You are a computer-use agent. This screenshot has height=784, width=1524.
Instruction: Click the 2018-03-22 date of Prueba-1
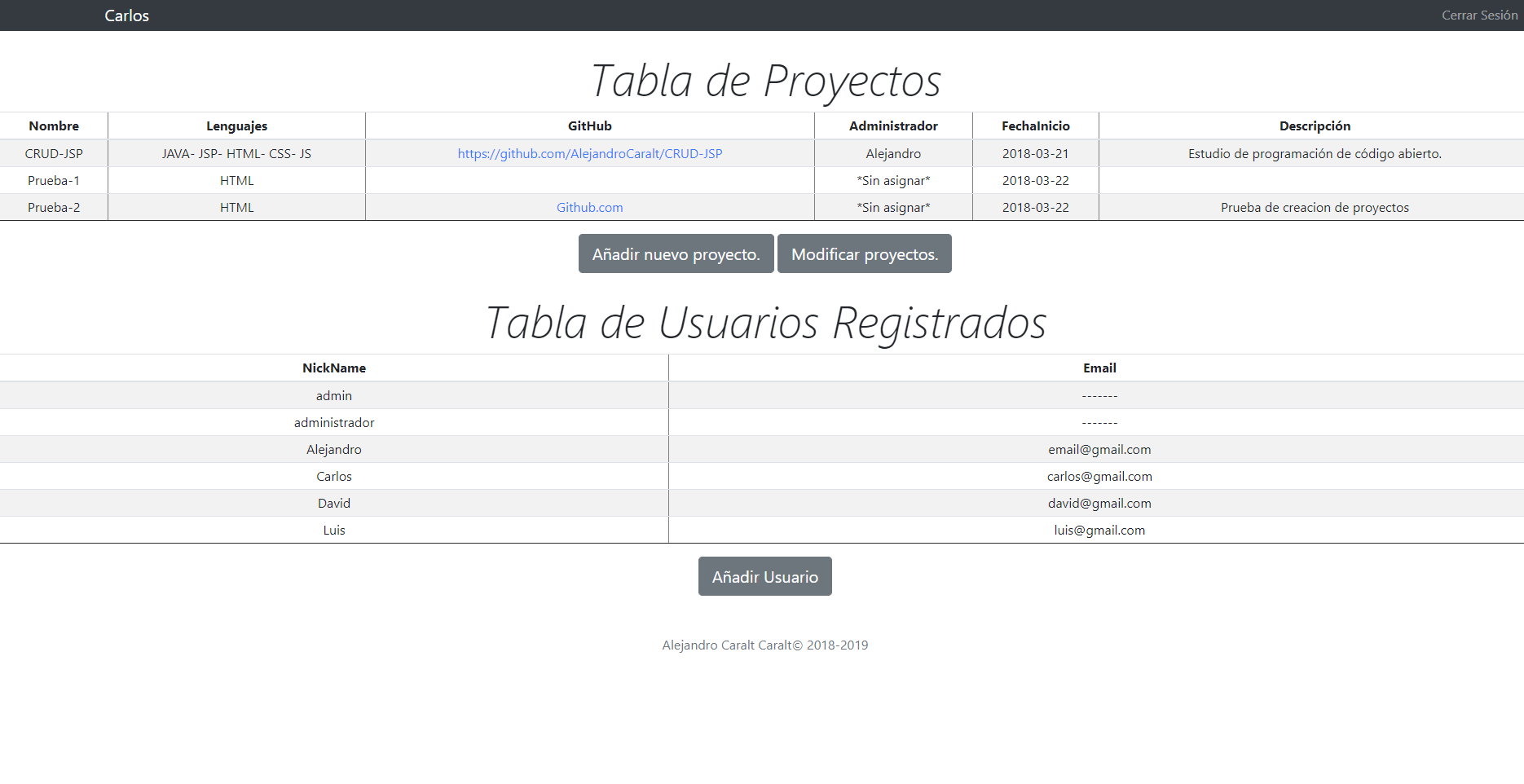click(x=1036, y=180)
